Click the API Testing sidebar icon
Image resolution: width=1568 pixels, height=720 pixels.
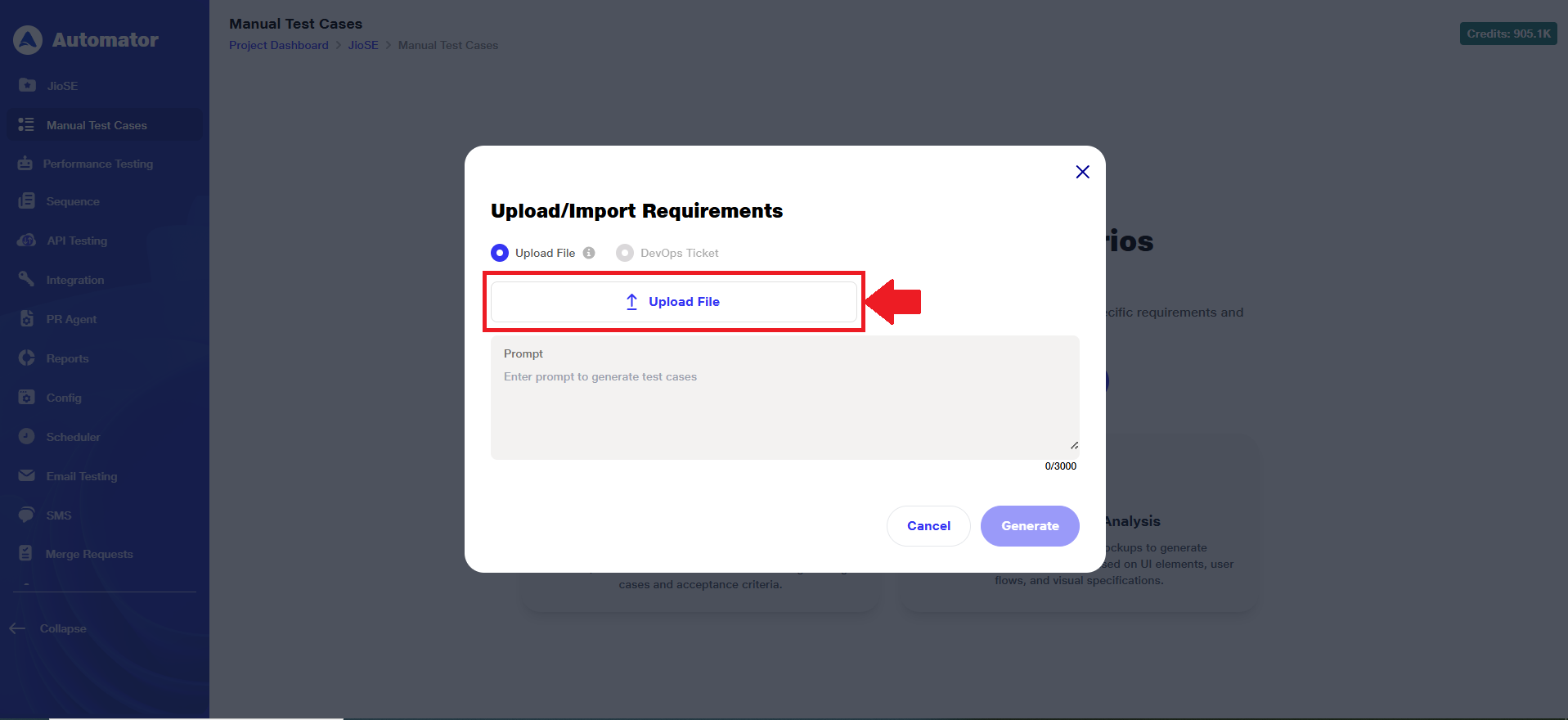(26, 241)
